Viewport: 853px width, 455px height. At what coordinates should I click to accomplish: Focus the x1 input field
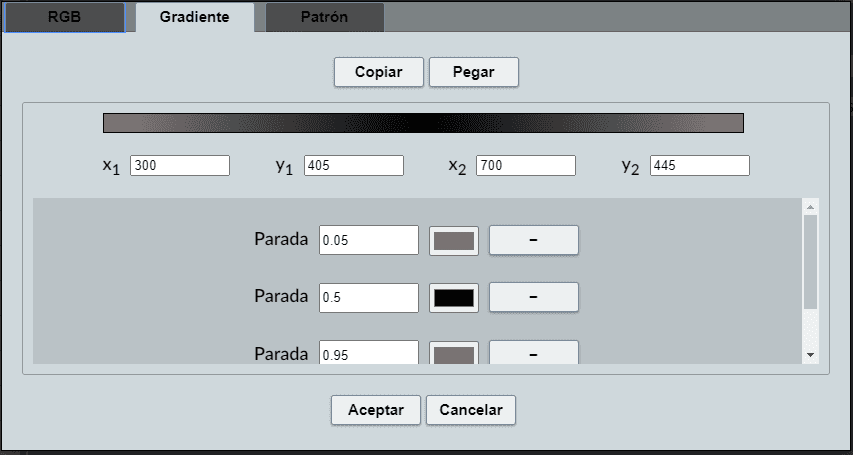180,166
